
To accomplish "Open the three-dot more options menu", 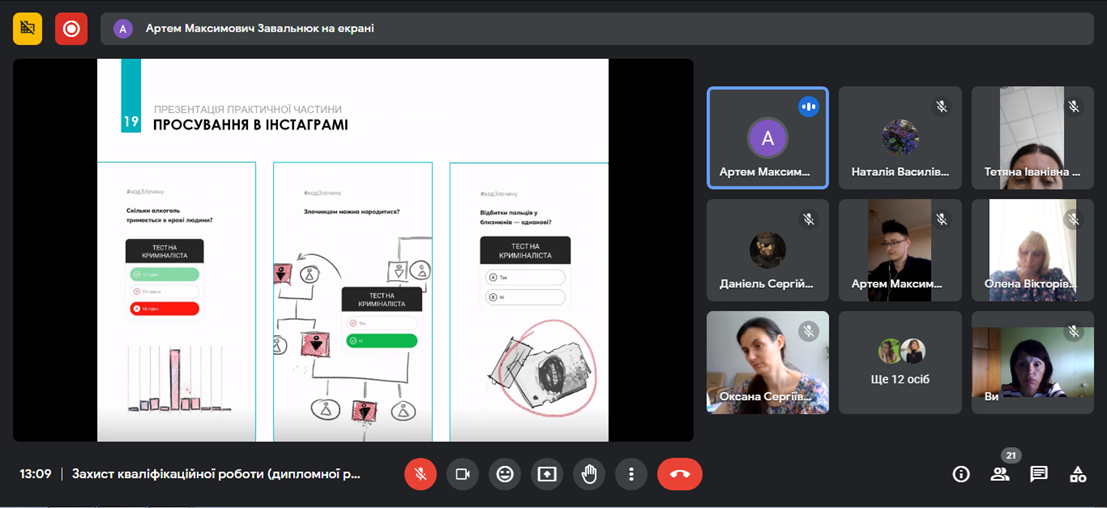I will pos(631,474).
